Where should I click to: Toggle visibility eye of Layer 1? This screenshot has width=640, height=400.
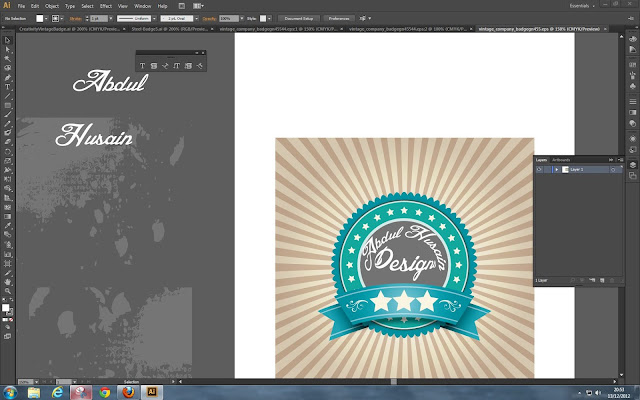[539, 169]
